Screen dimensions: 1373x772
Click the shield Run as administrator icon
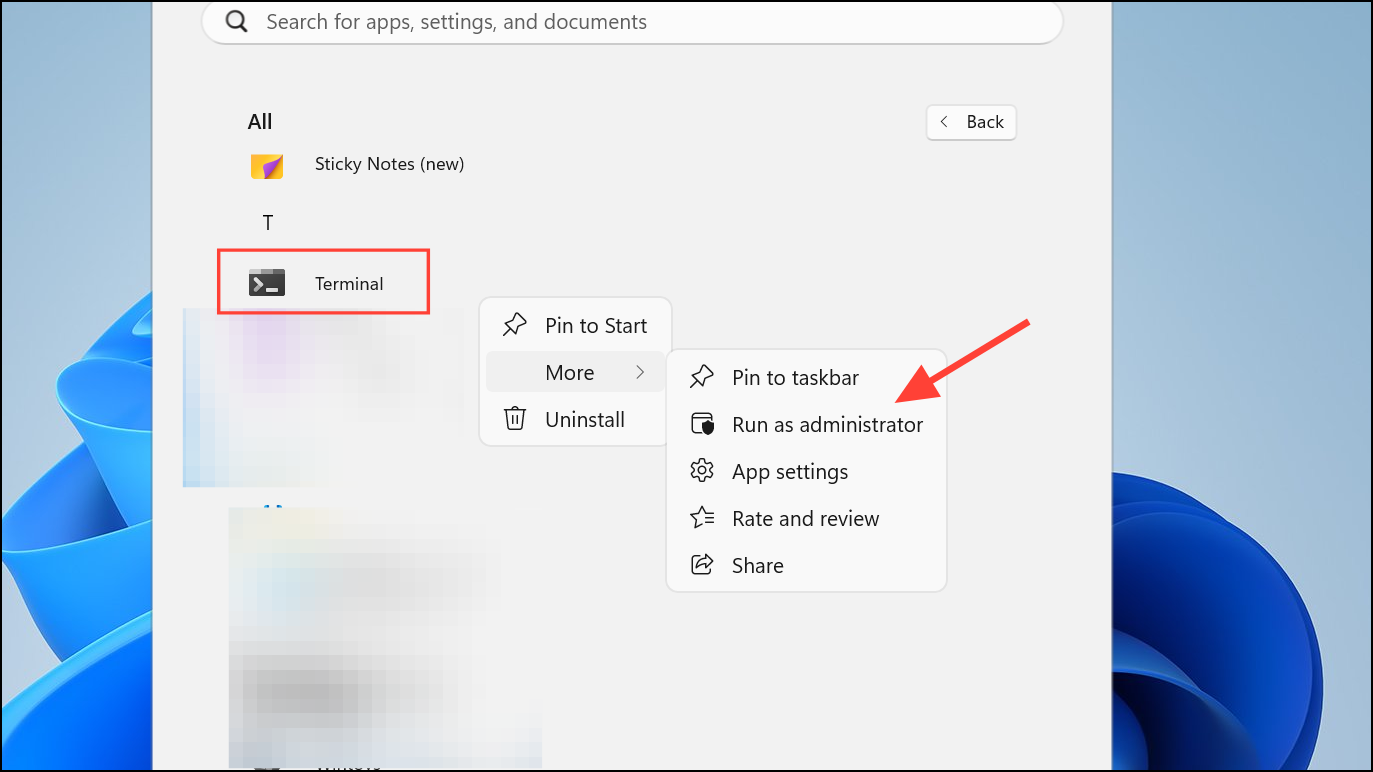pyautogui.click(x=703, y=424)
